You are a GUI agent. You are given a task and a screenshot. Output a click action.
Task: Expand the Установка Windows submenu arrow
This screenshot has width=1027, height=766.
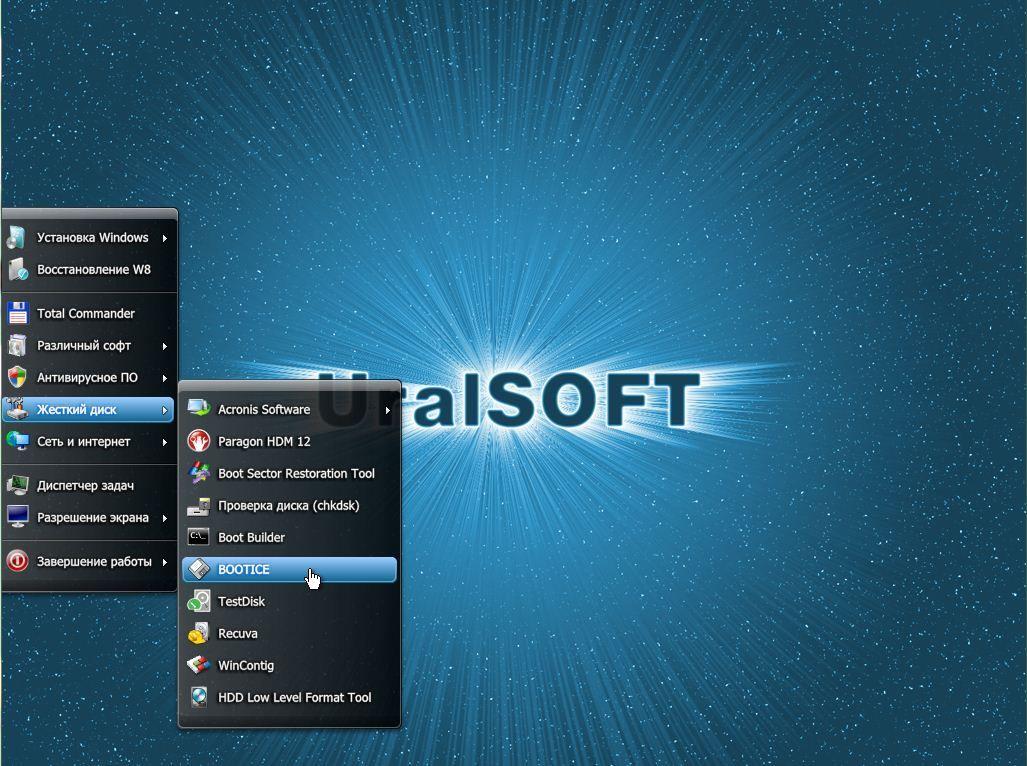click(x=164, y=238)
